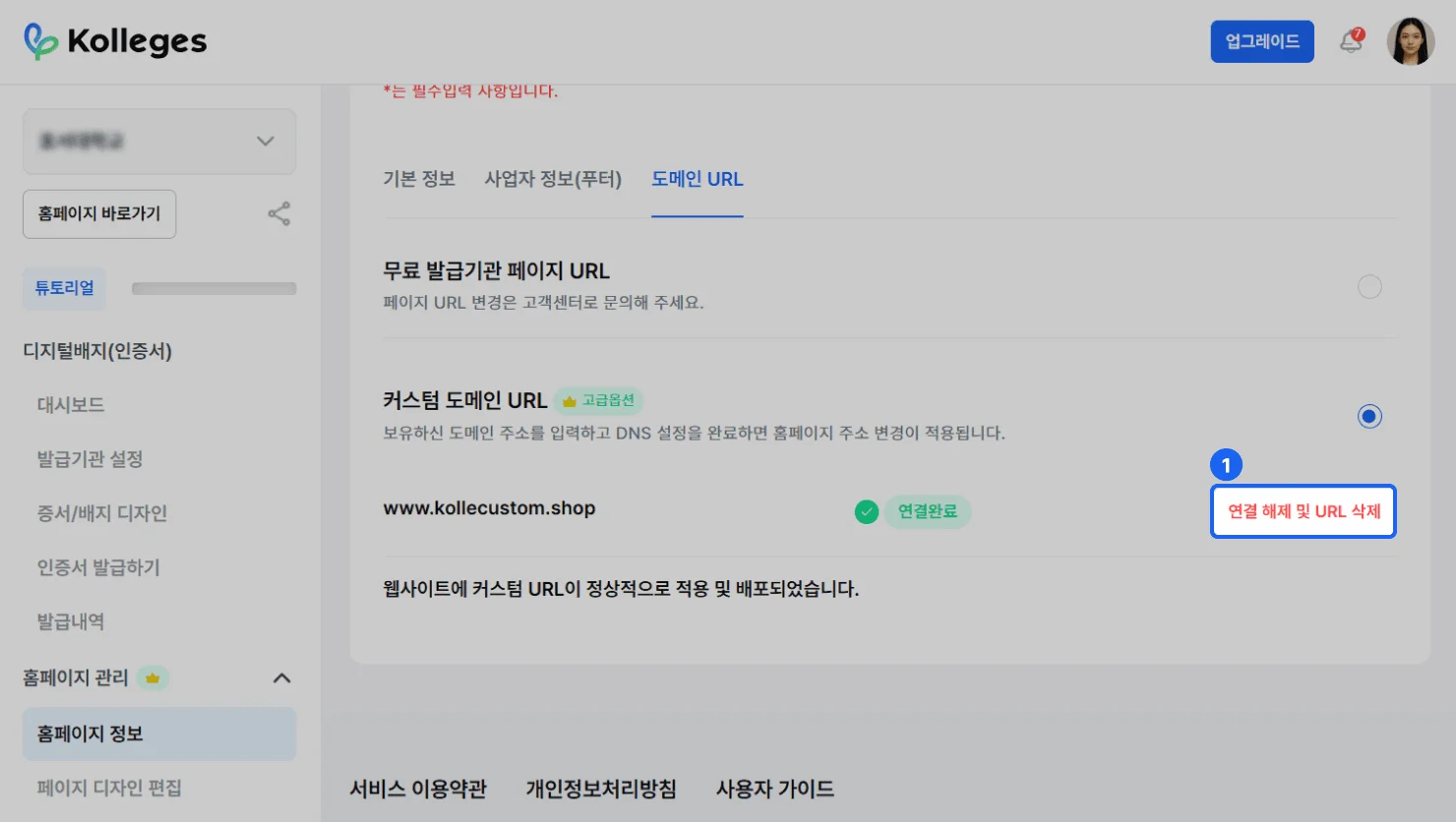Select the 도메인 URL tab
The image size is (1456, 822).
coord(698,179)
